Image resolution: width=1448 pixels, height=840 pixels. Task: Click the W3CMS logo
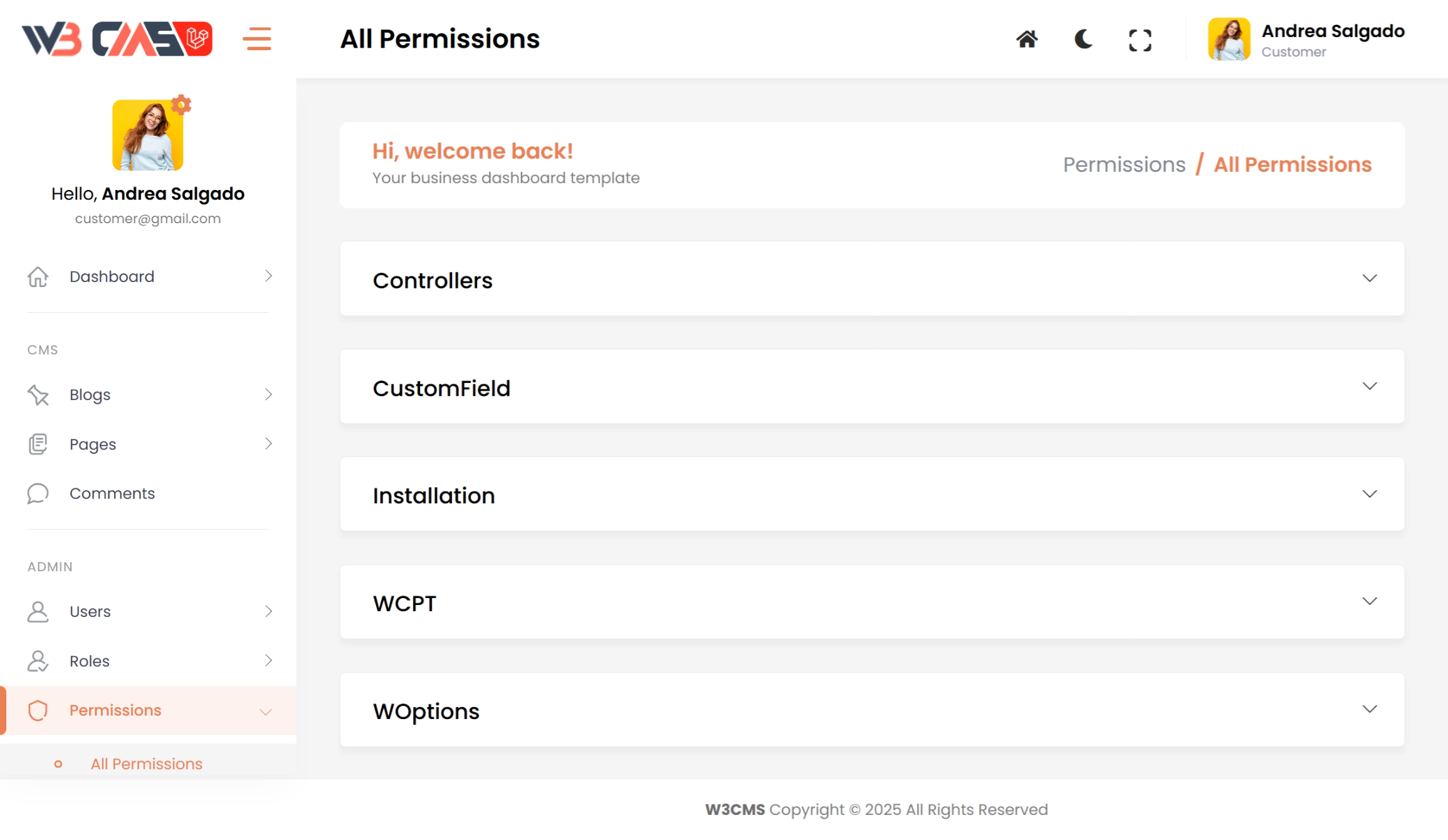(117, 39)
